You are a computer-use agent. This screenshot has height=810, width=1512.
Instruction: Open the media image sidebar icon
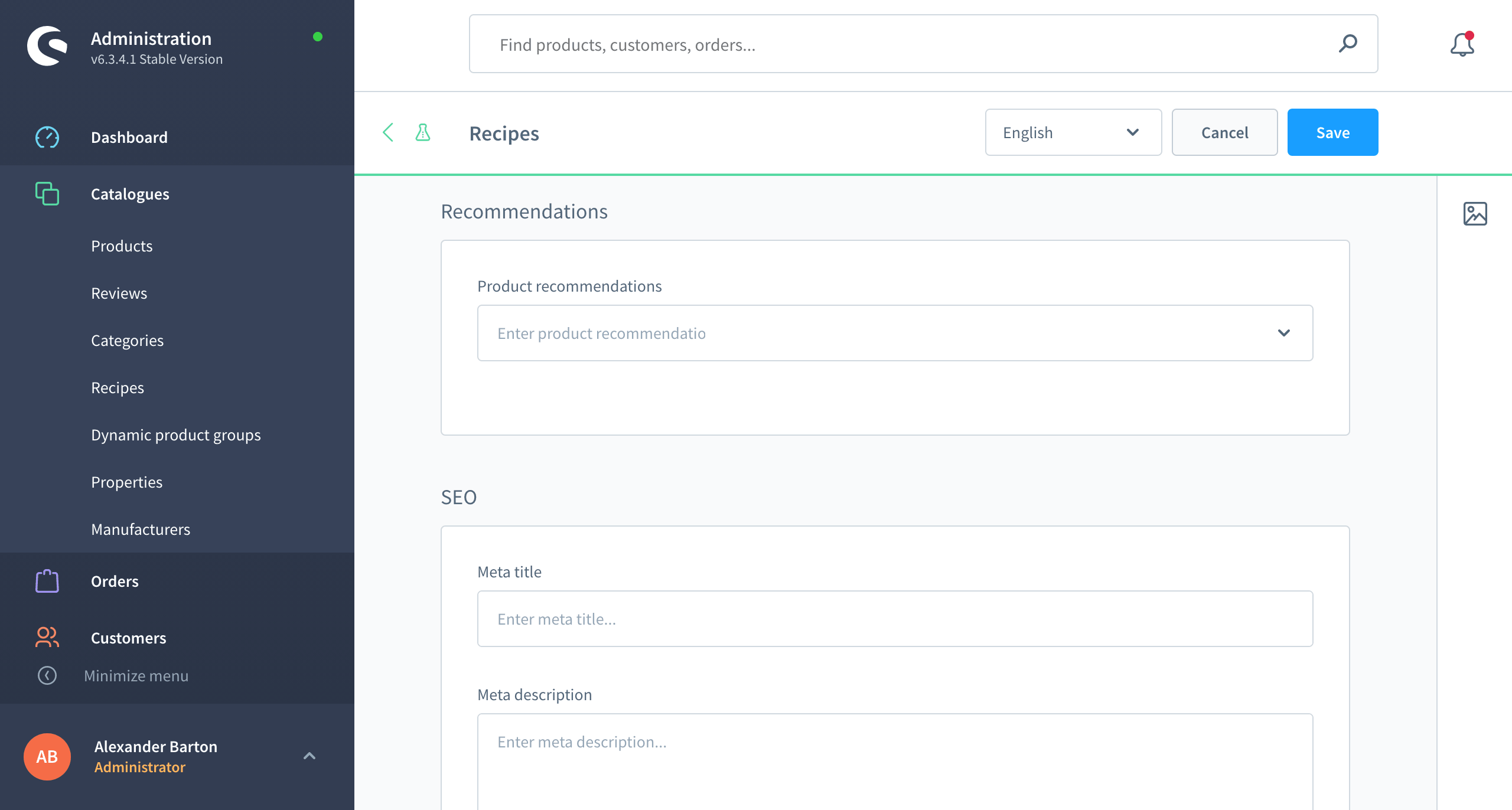coord(1475,214)
